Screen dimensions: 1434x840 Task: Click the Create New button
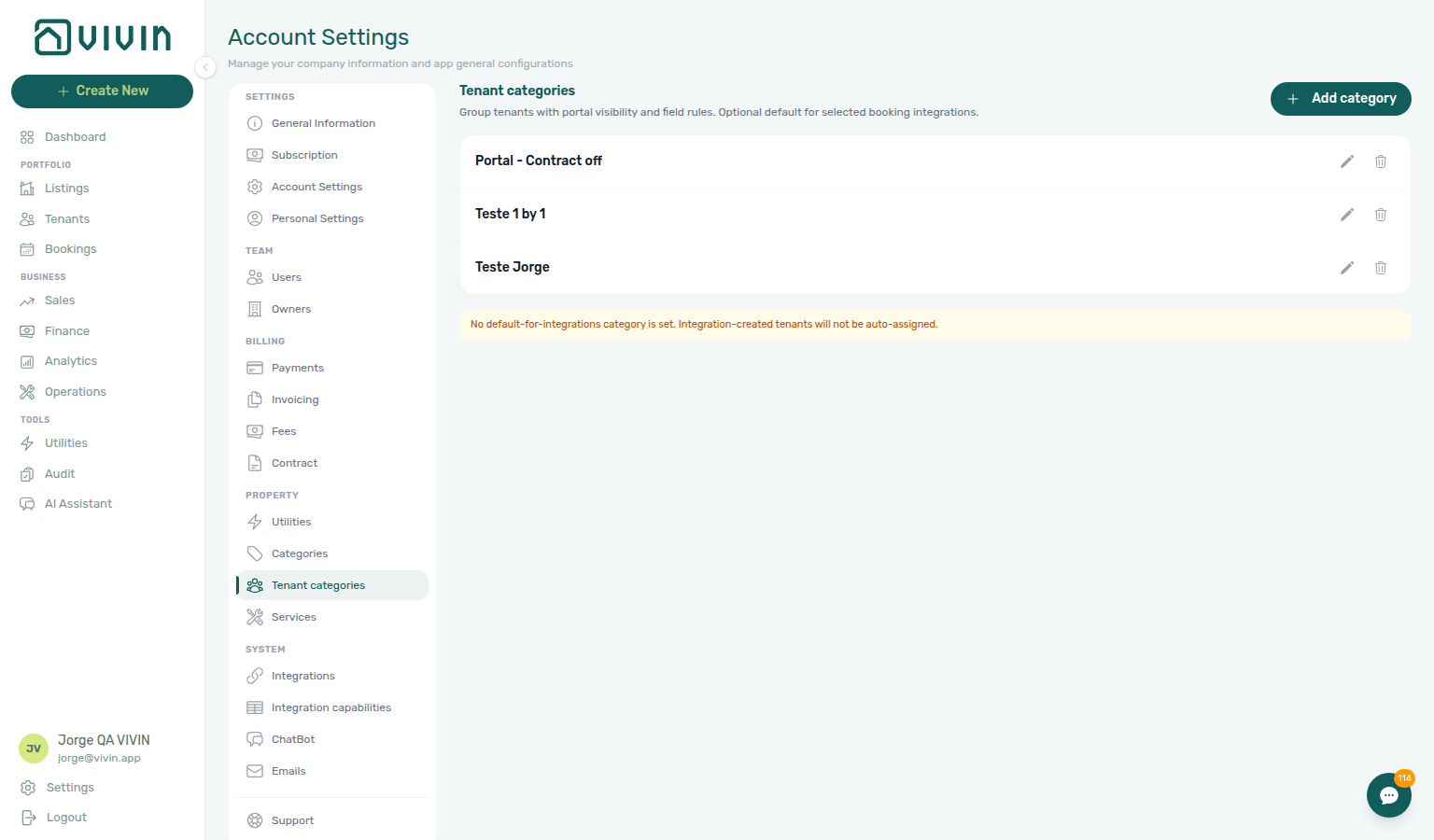(102, 91)
